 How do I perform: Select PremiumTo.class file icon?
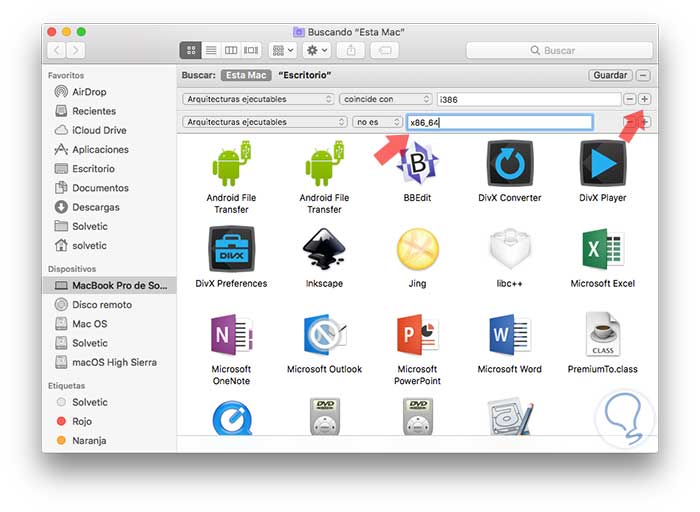pyautogui.click(x=603, y=334)
